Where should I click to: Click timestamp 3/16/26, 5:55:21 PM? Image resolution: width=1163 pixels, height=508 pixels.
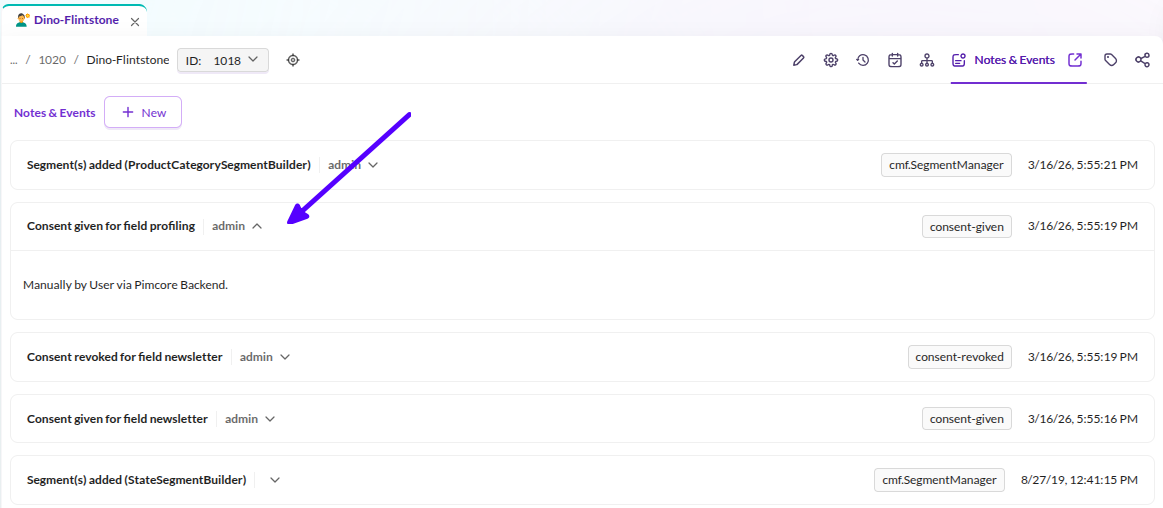coord(1083,165)
